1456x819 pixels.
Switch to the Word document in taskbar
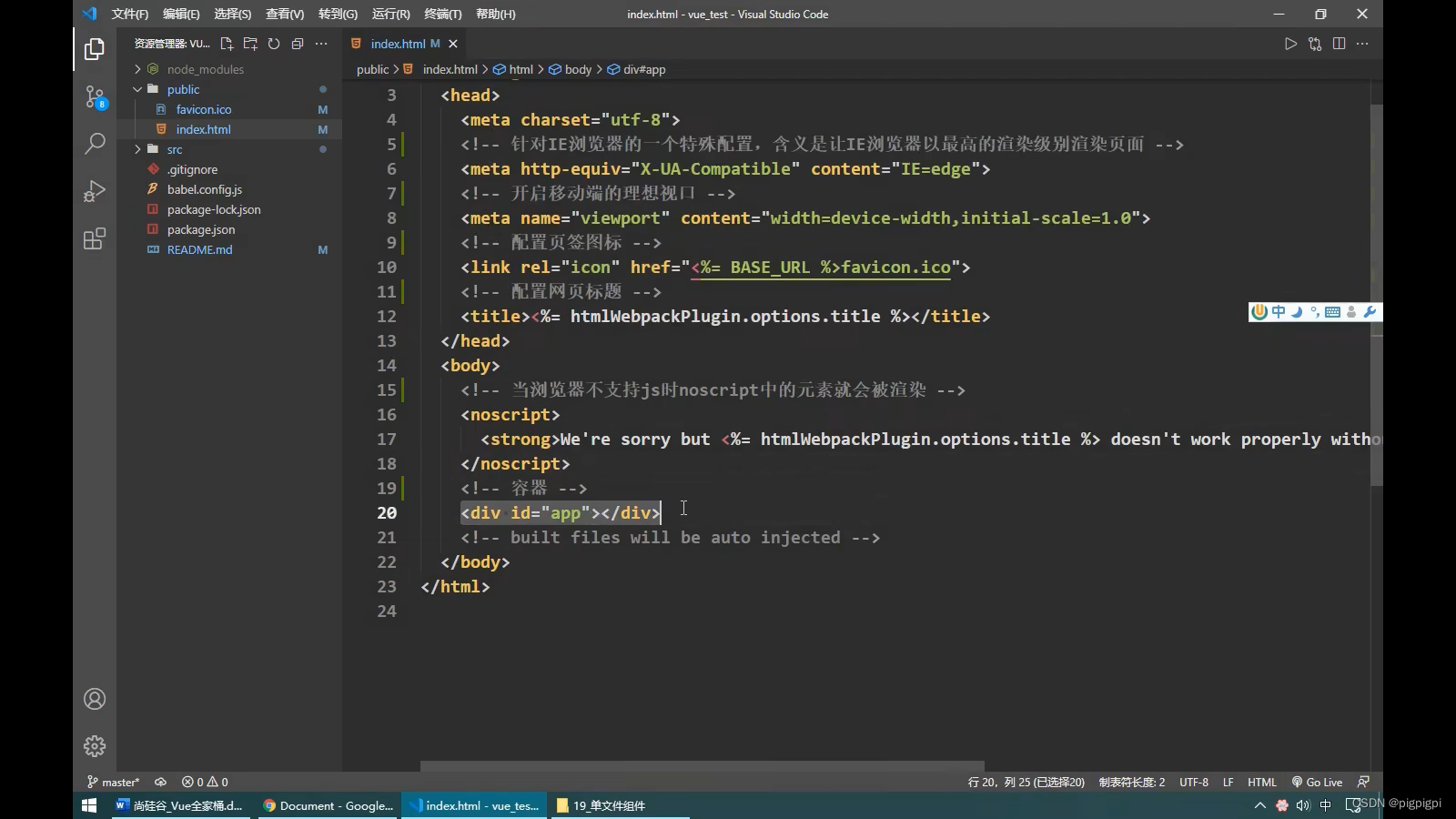[x=180, y=805]
